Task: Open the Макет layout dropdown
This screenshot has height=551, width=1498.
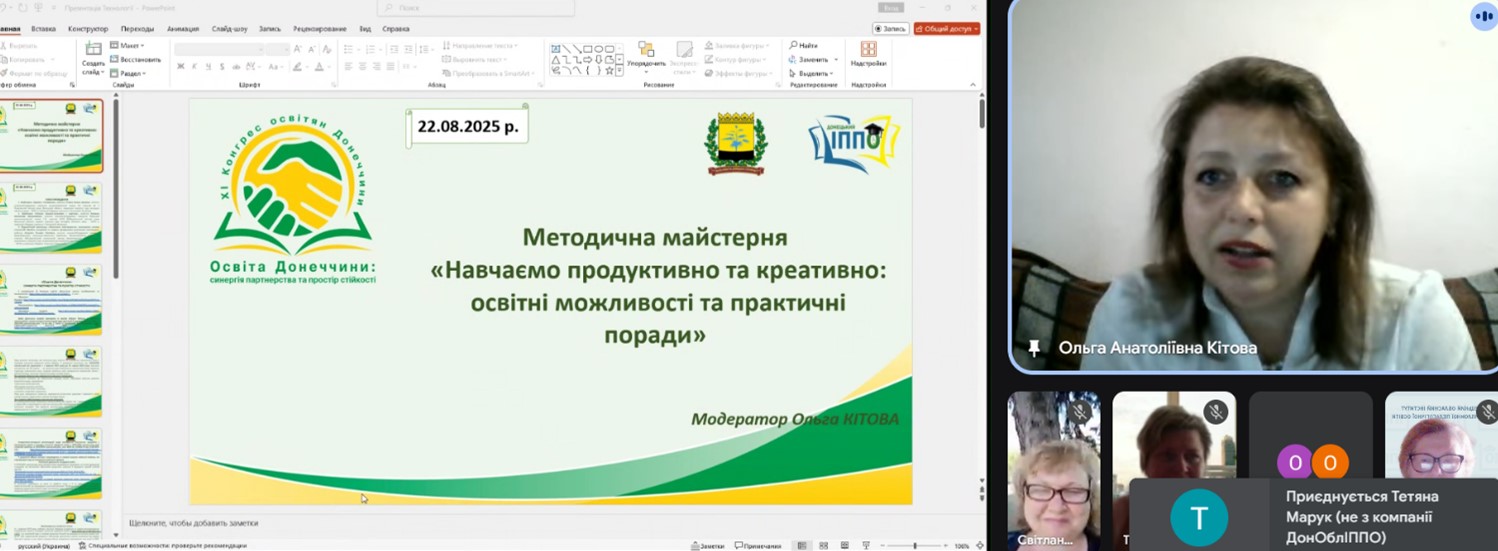Action: click(127, 46)
